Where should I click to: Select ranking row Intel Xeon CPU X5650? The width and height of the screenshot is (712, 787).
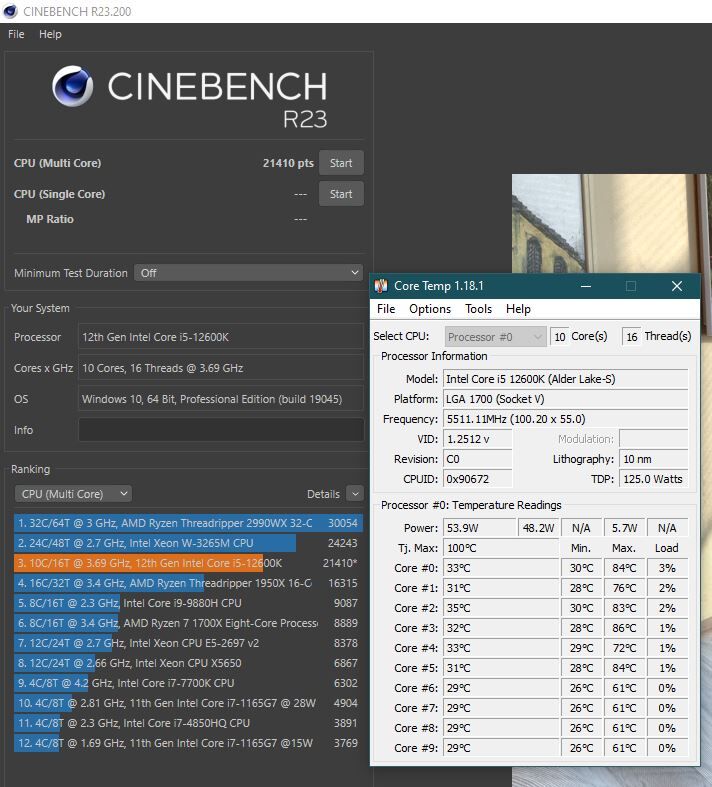pyautogui.click(x=188, y=663)
